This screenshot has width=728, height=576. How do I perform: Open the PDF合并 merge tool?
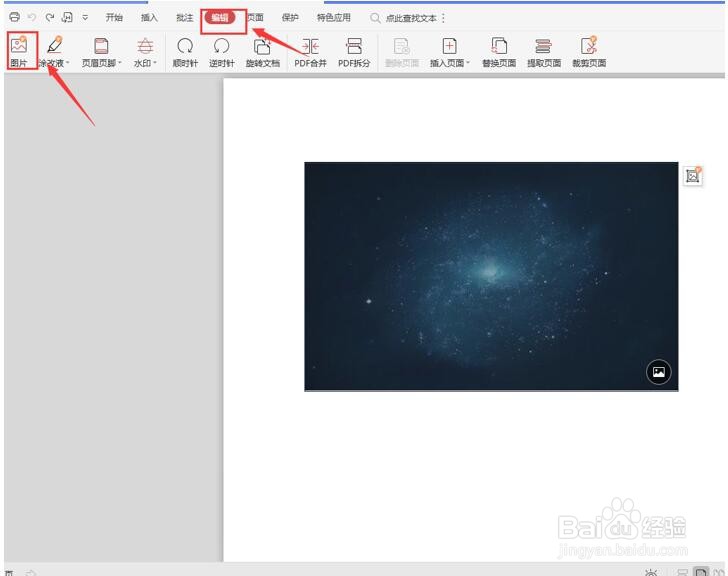click(x=310, y=52)
